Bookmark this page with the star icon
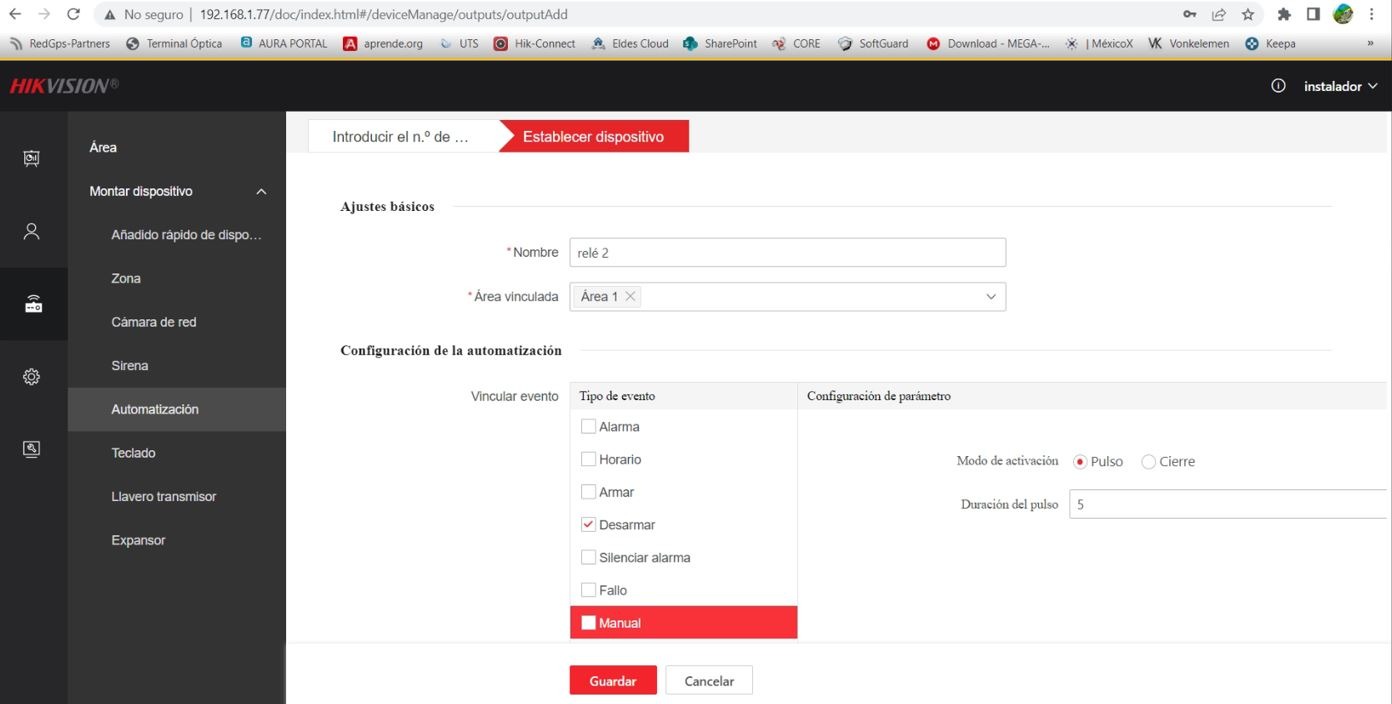Image resolution: width=1392 pixels, height=704 pixels. tap(1248, 14)
